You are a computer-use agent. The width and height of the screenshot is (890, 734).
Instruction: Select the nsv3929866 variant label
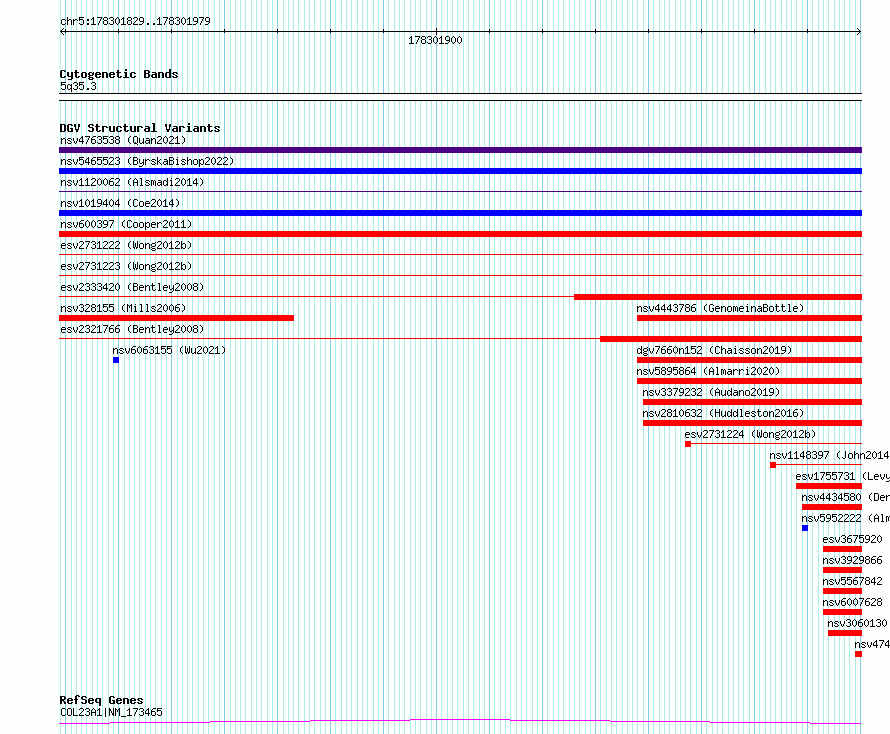(x=853, y=560)
